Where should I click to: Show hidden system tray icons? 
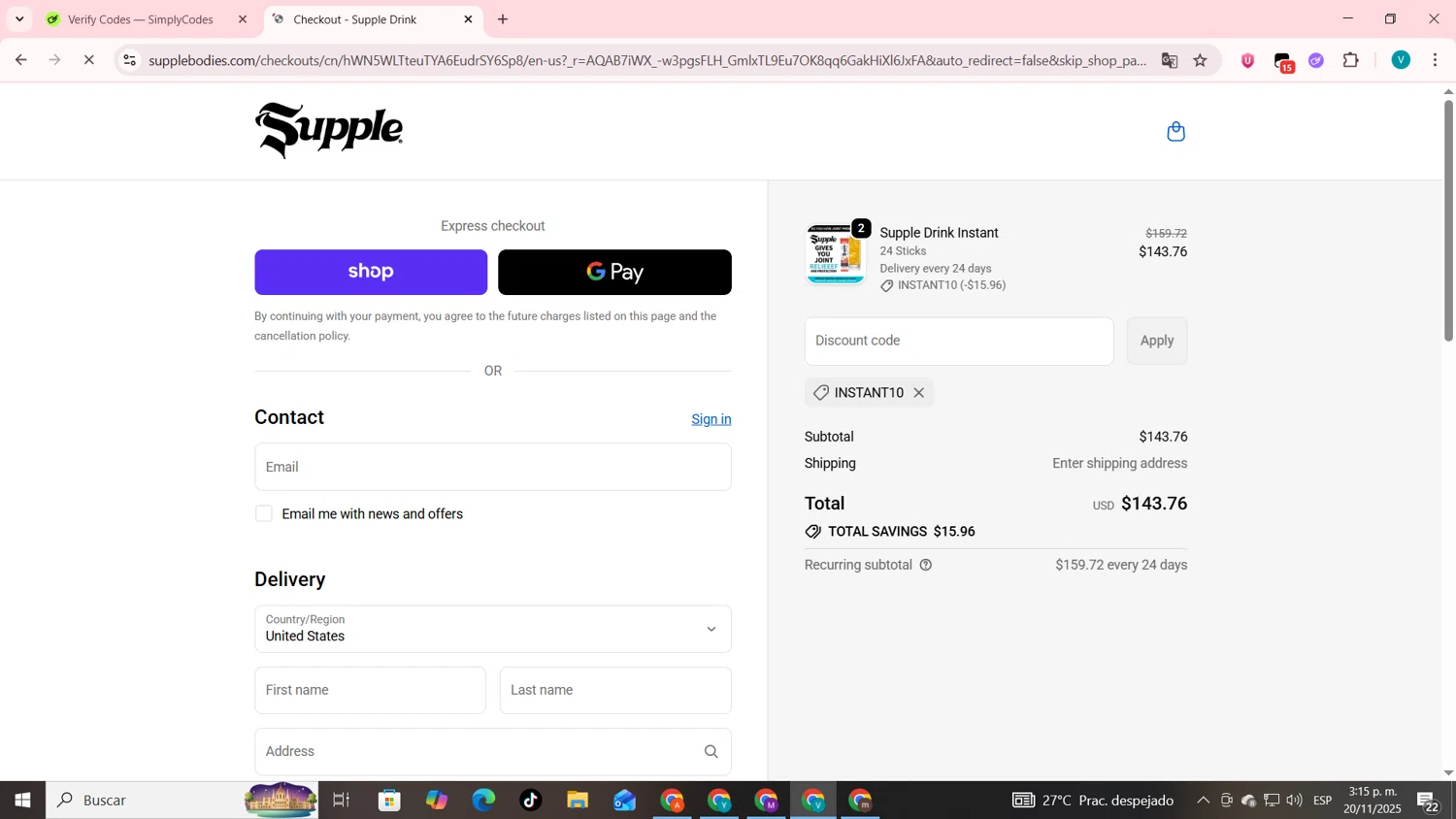1203,801
